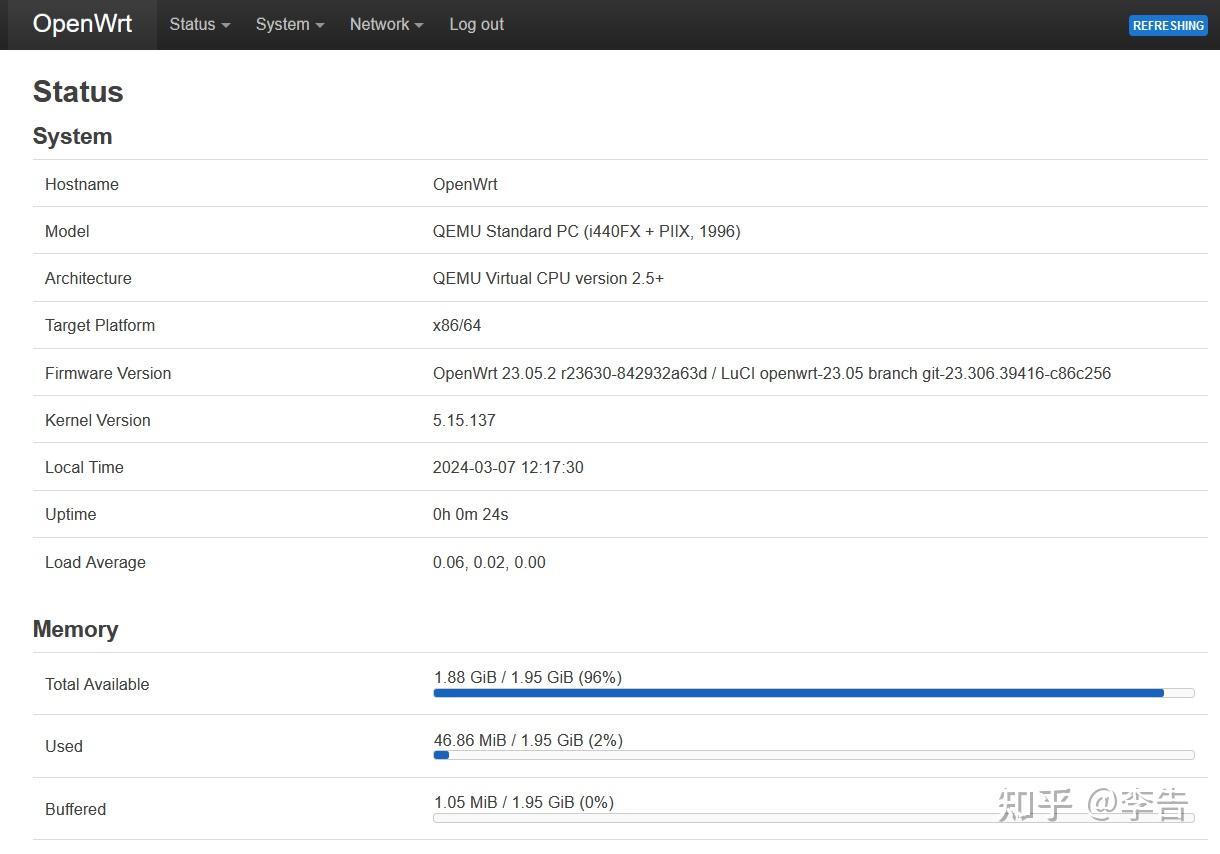Viewport: 1220px width, 854px height.
Task: Select the Load Average label
Action: point(95,562)
